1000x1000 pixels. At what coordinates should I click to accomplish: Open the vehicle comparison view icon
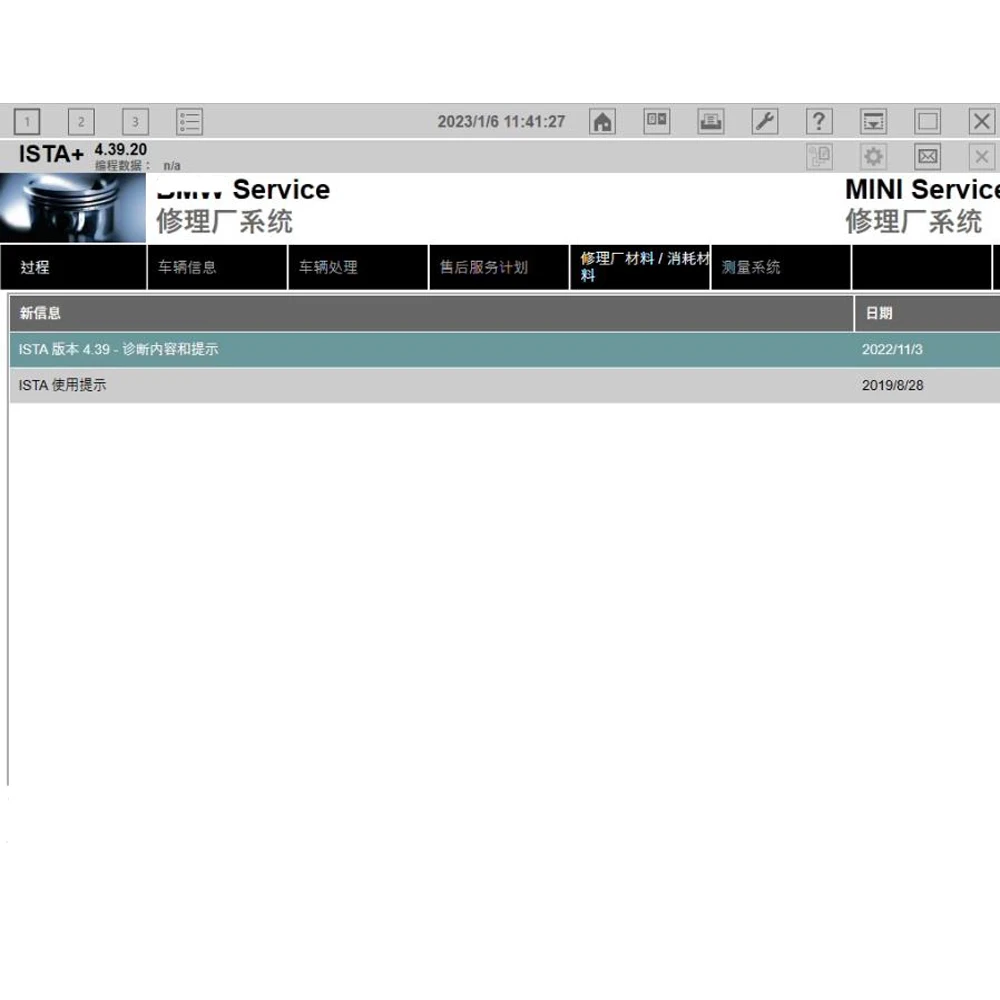[x=657, y=121]
